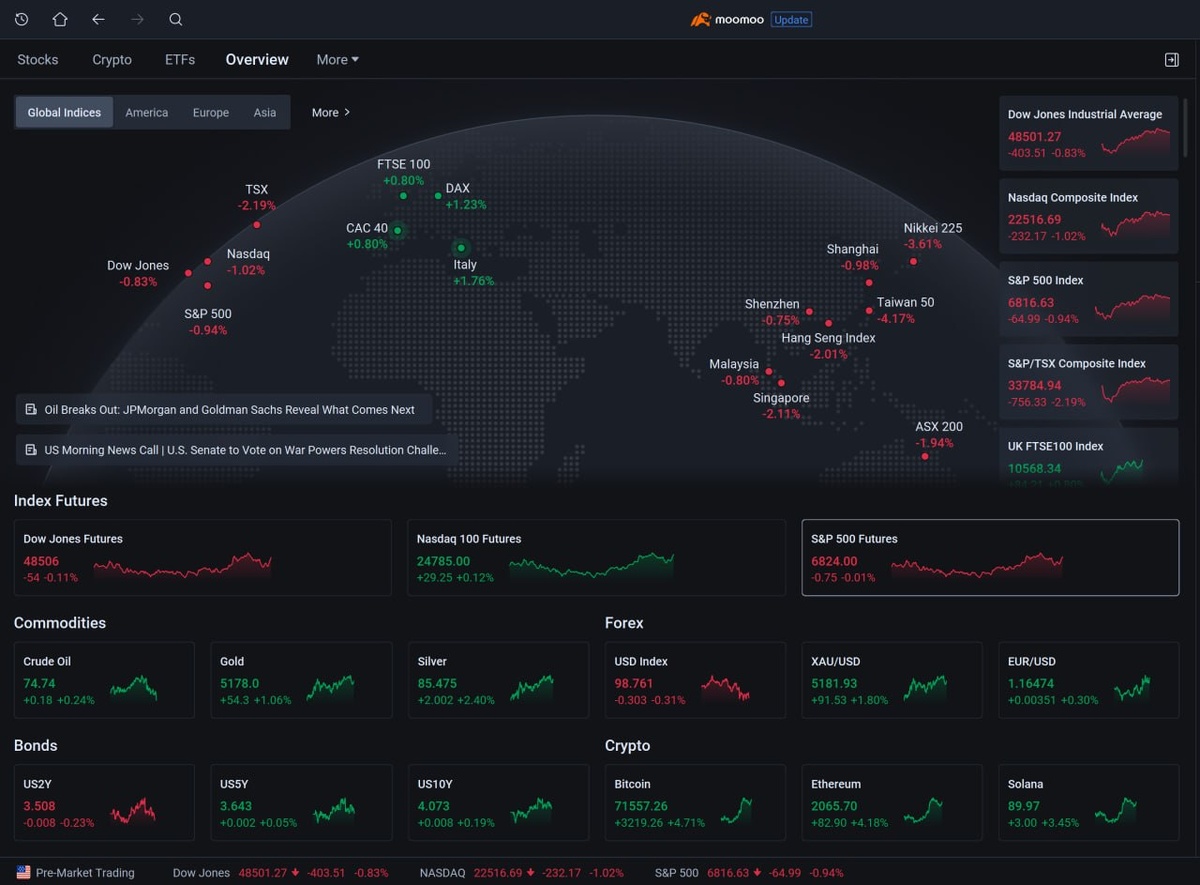Click the CAC 40 green marker
Screen dimensions: 1200x885
click(397, 230)
